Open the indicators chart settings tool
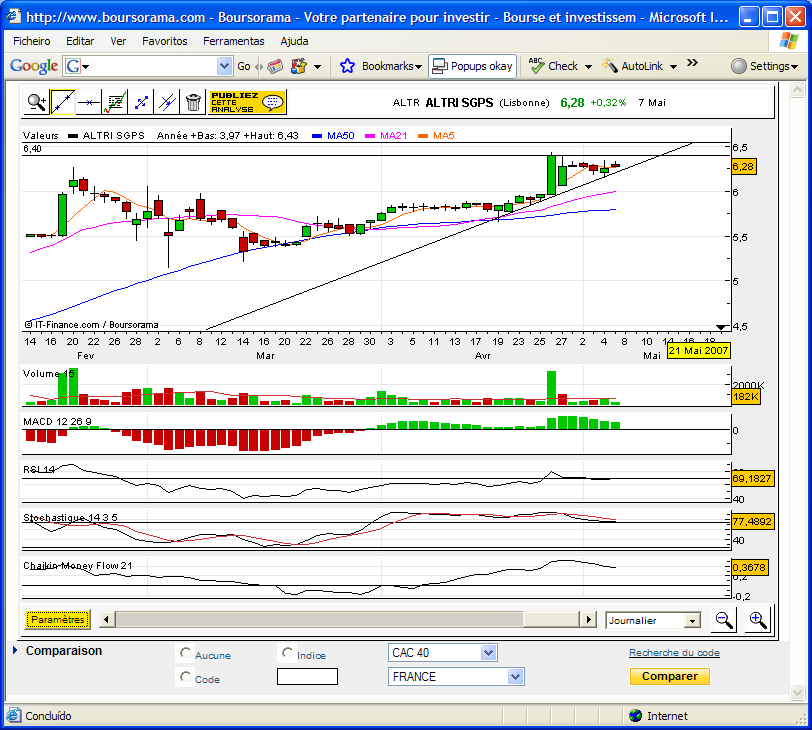 pyautogui.click(x=115, y=102)
